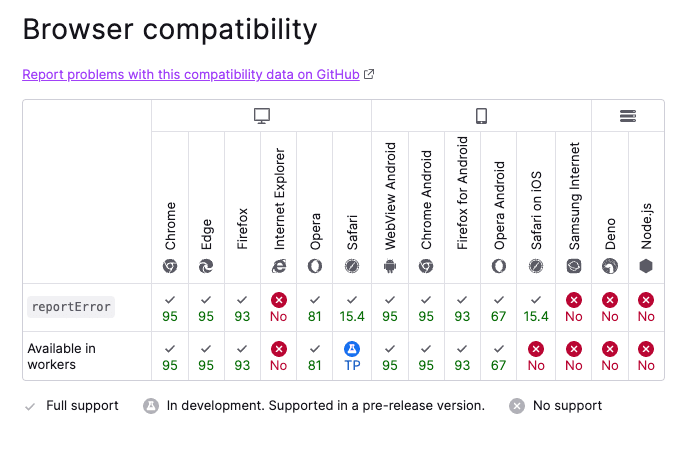Expand reportError Safari 15.4 support cell

click(x=353, y=308)
